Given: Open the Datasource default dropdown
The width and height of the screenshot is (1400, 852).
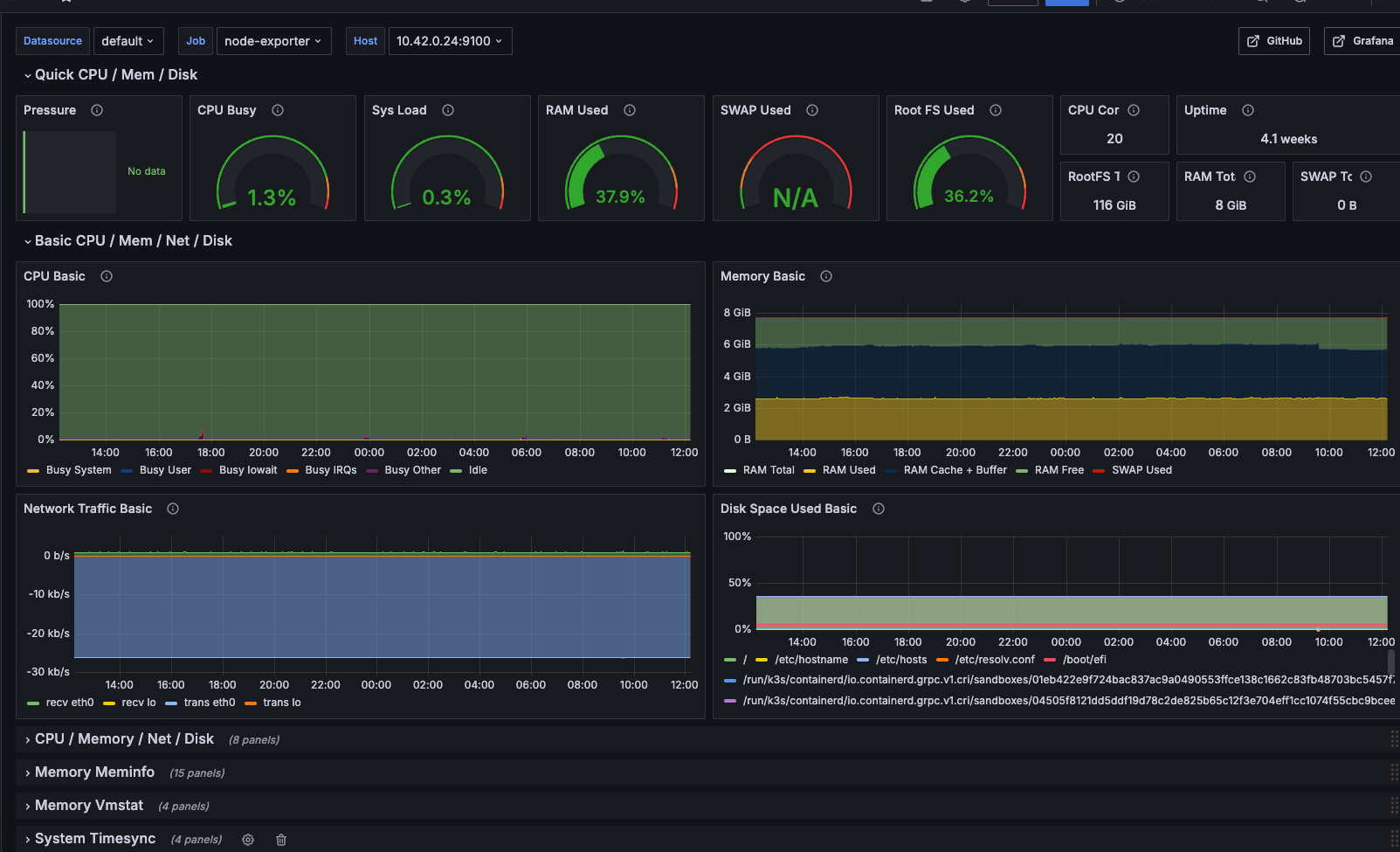Looking at the screenshot, I should point(128,41).
